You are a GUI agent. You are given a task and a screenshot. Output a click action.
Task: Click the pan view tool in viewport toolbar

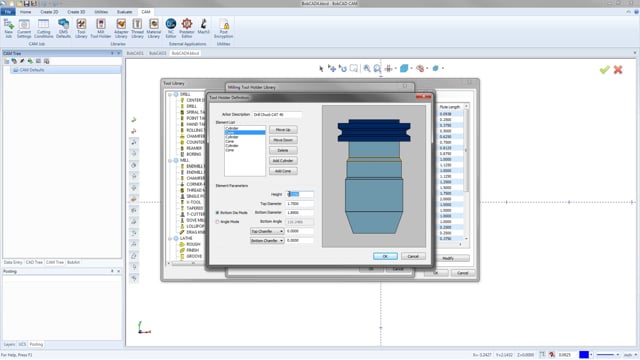point(332,69)
